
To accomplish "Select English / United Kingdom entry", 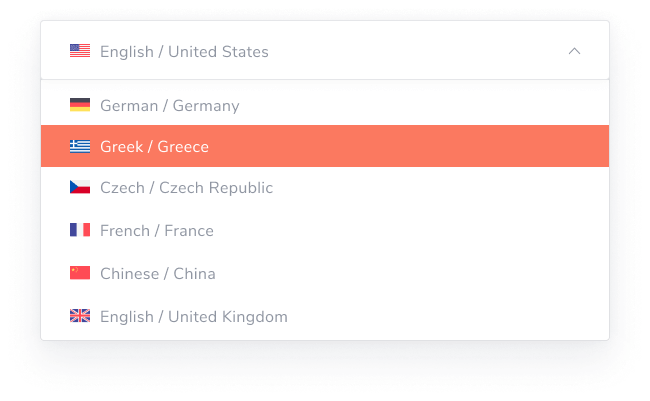I will tap(193, 316).
